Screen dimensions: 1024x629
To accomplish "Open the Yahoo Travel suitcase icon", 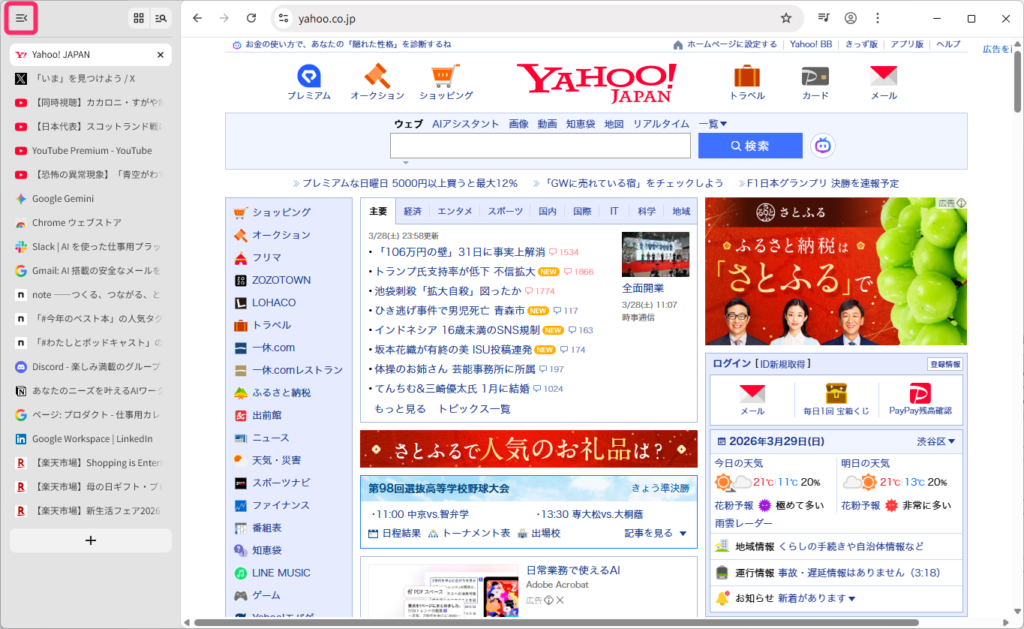I will [x=747, y=77].
